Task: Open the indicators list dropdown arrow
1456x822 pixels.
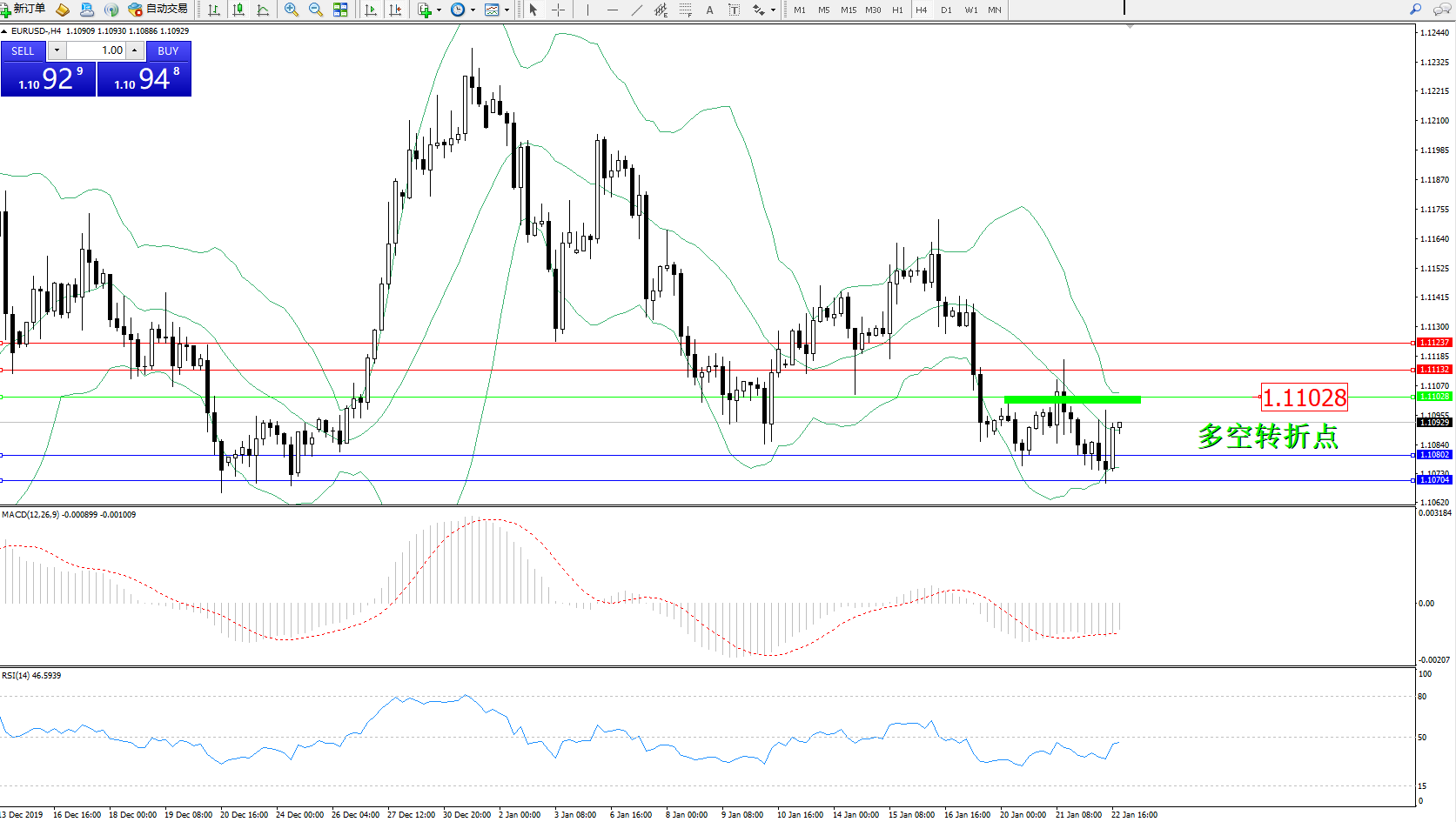Action: tap(439, 10)
